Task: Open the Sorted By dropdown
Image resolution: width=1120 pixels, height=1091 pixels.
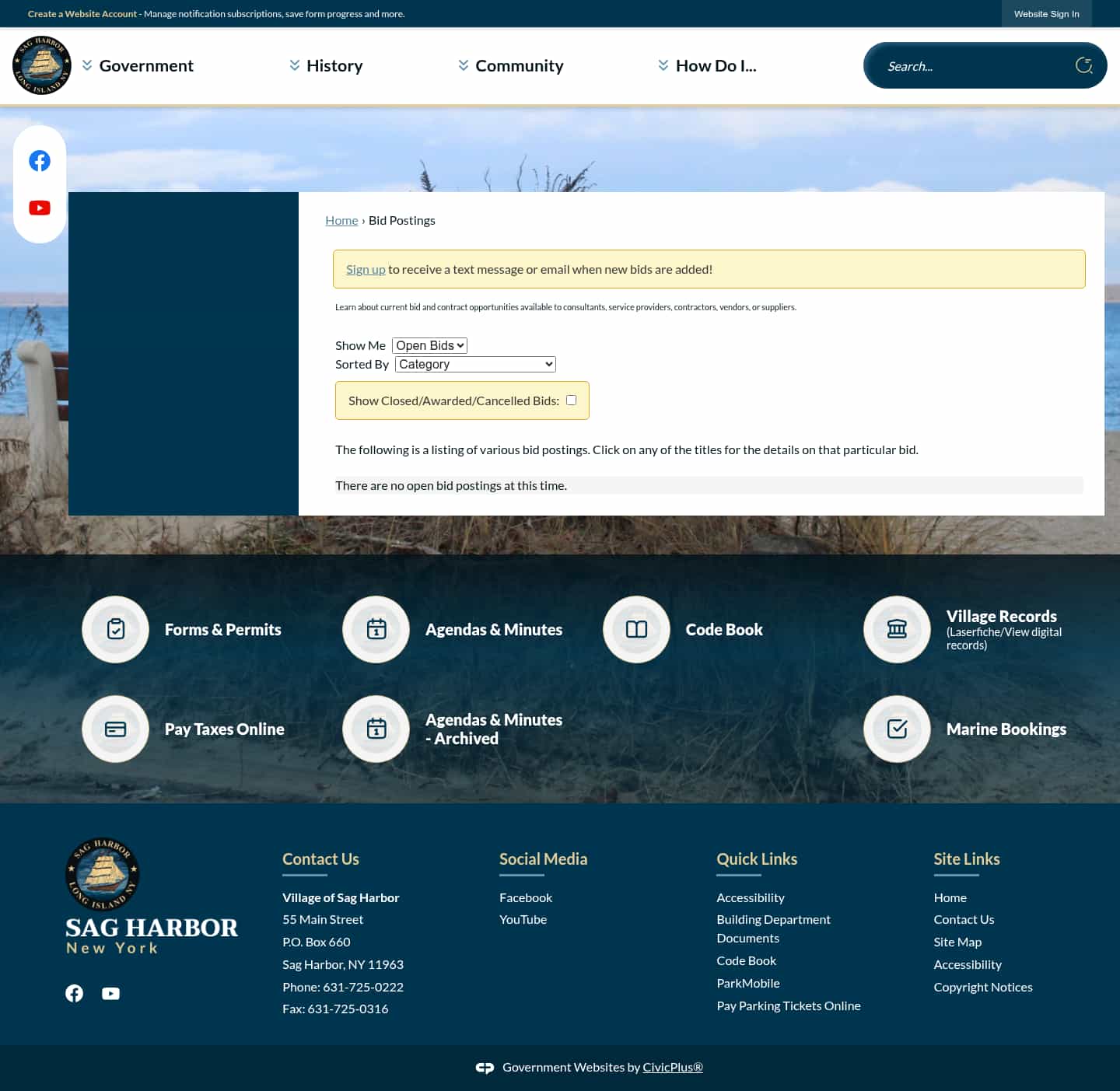Action: pyautogui.click(x=474, y=364)
